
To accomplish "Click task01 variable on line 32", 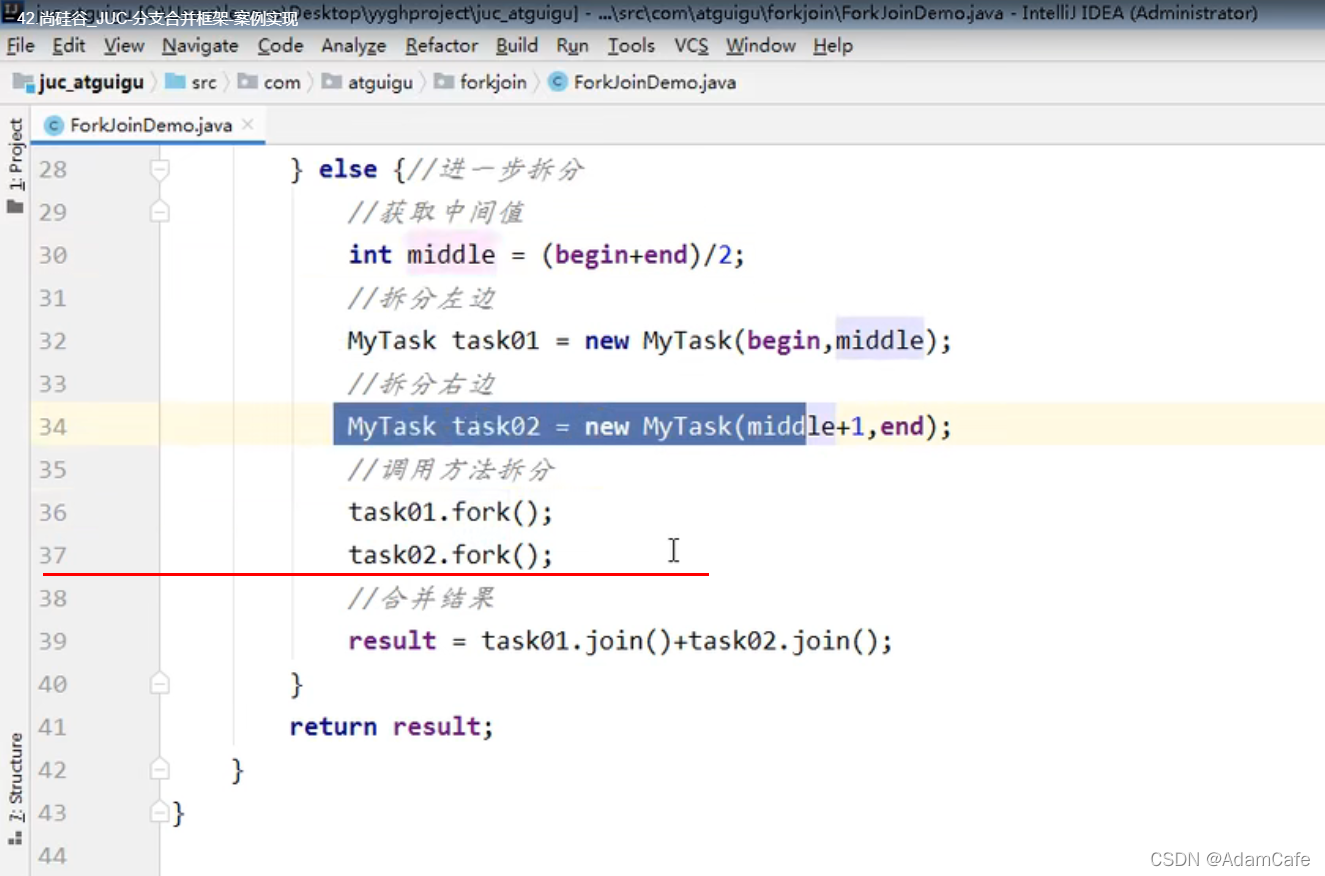I will pyautogui.click(x=496, y=341).
